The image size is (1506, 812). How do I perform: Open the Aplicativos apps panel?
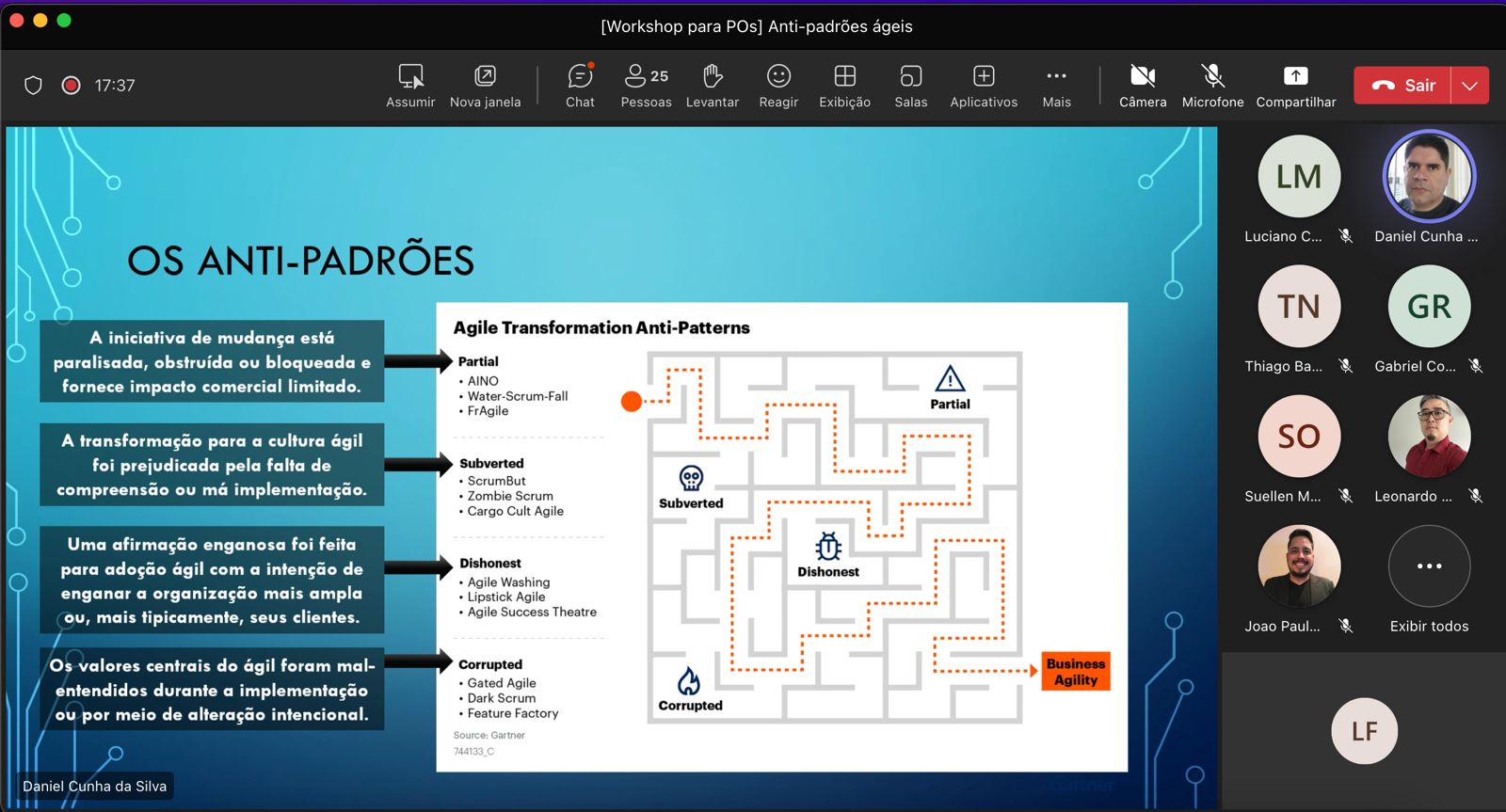pos(984,85)
